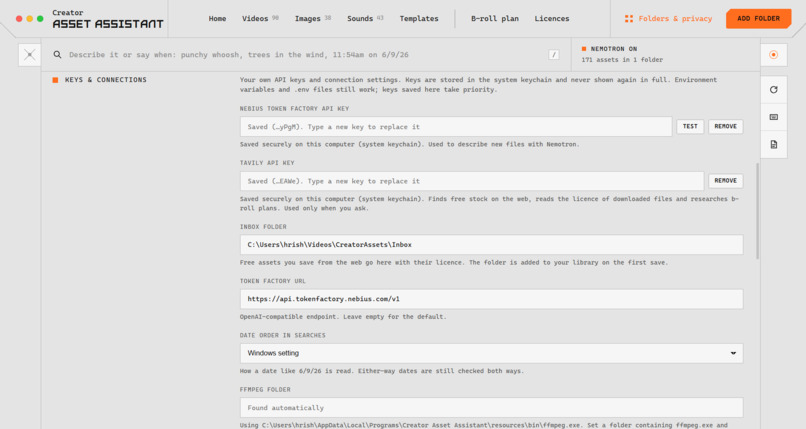
Task: Click the Token Factory URL field
Action: coord(491,299)
